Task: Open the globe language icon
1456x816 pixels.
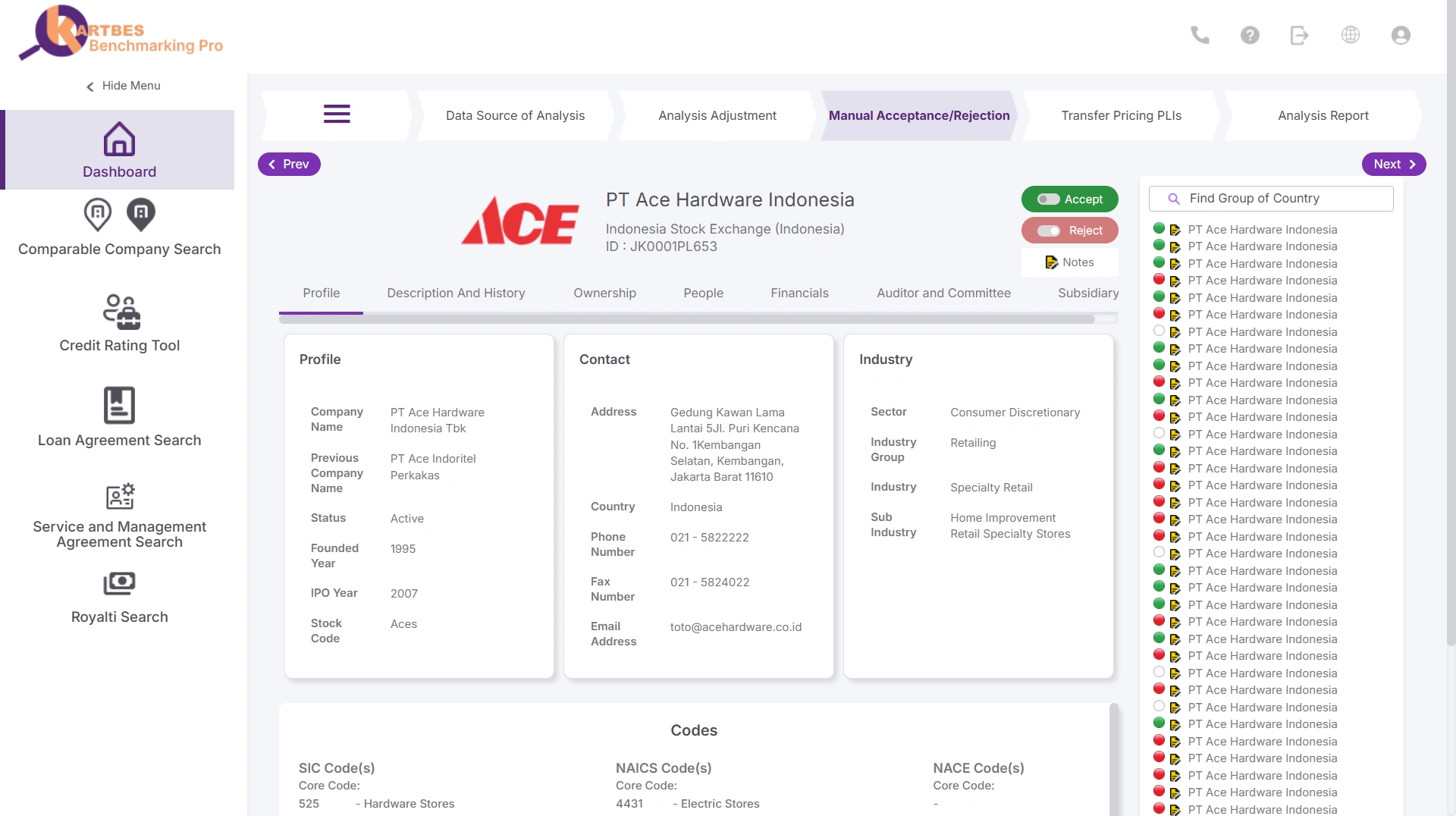Action: point(1351,35)
